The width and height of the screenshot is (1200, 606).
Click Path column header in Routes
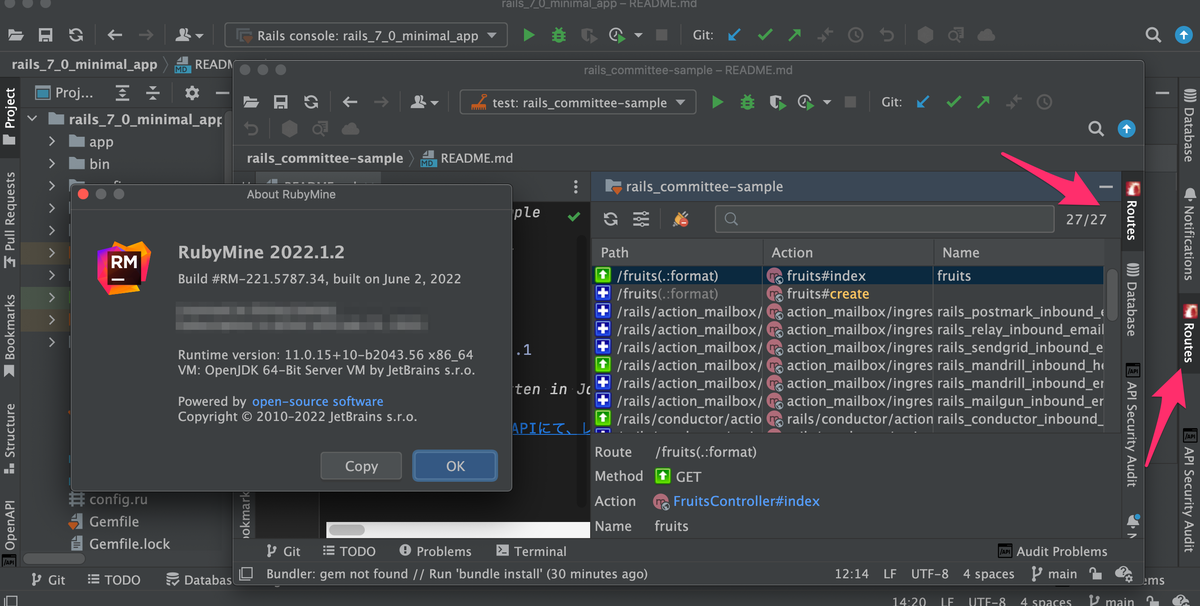click(x=677, y=253)
